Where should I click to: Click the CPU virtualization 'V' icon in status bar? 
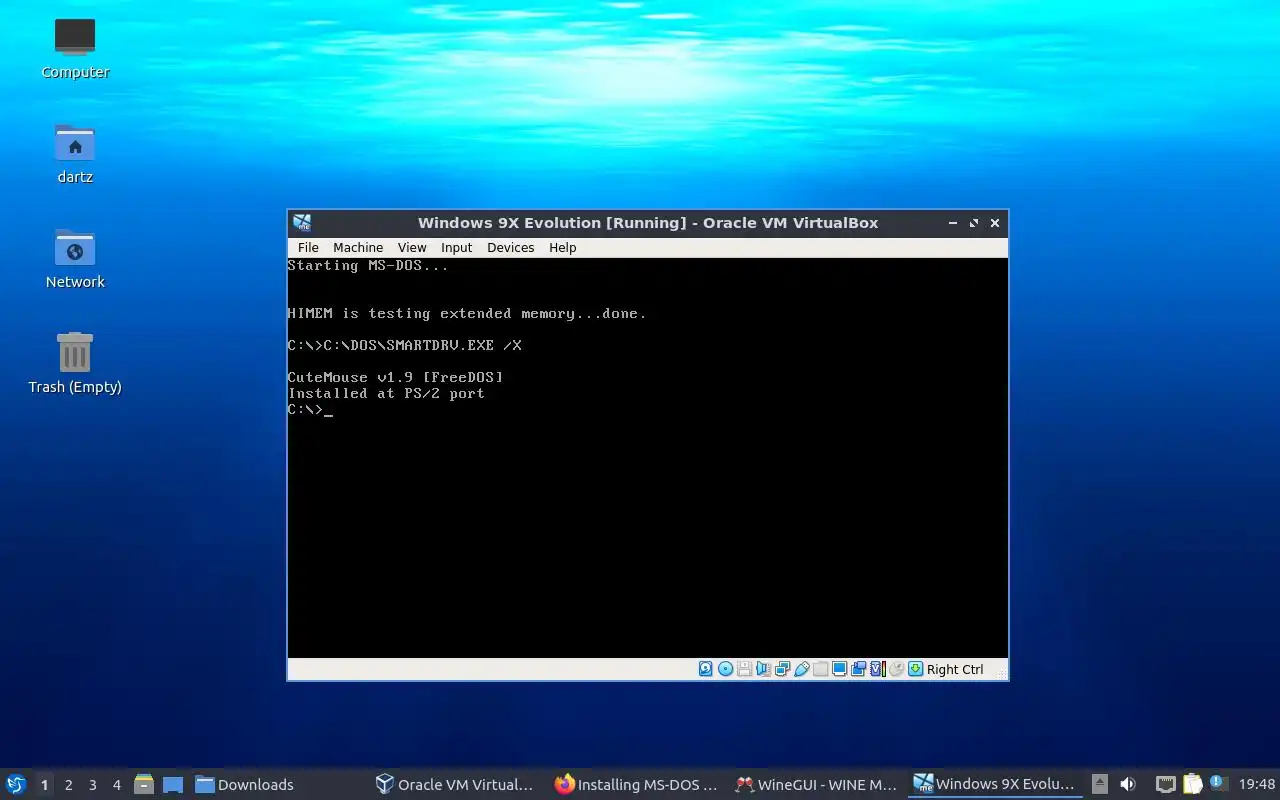(x=877, y=669)
